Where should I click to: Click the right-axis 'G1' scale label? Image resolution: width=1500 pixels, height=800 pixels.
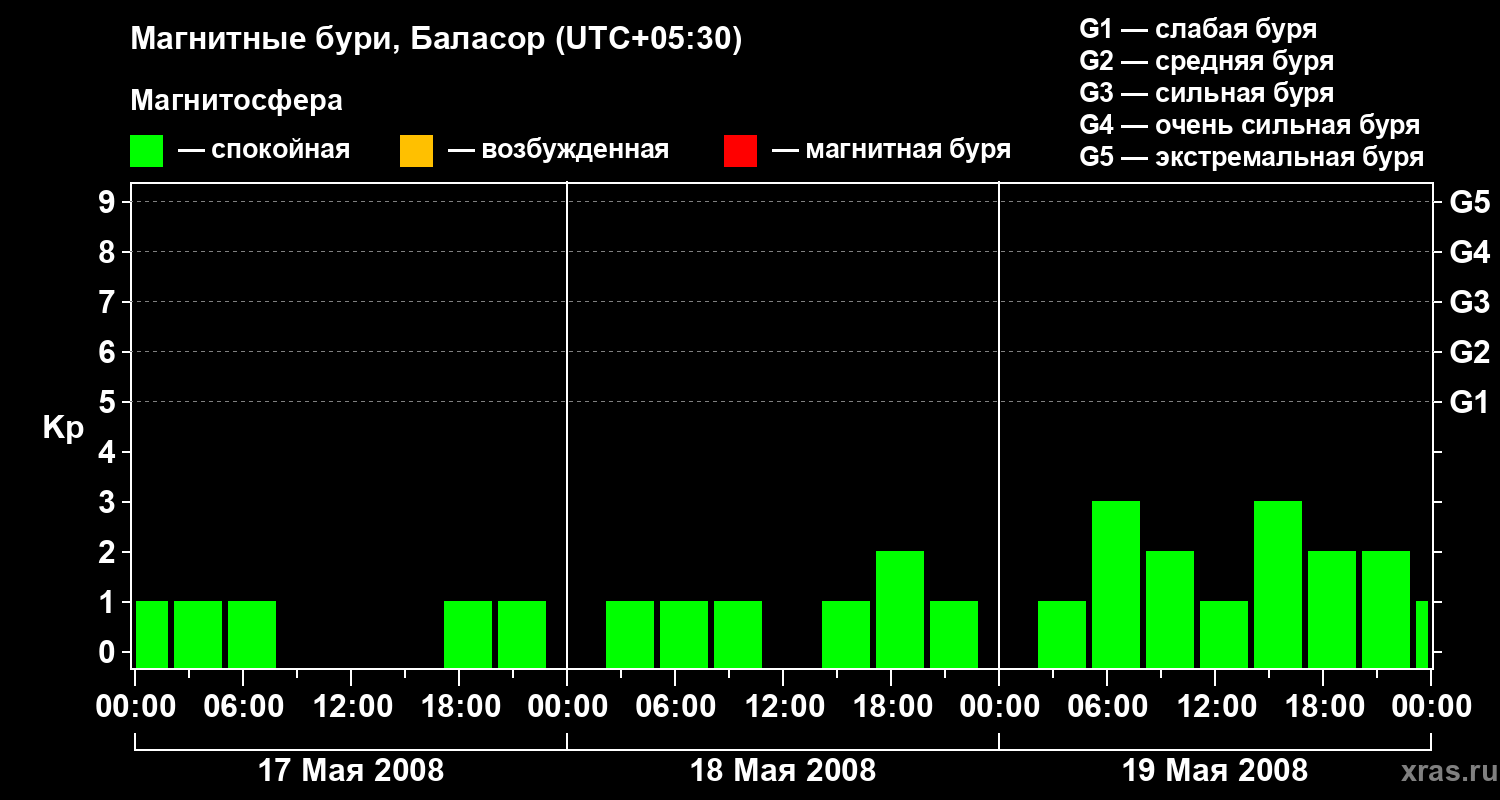click(x=1469, y=402)
